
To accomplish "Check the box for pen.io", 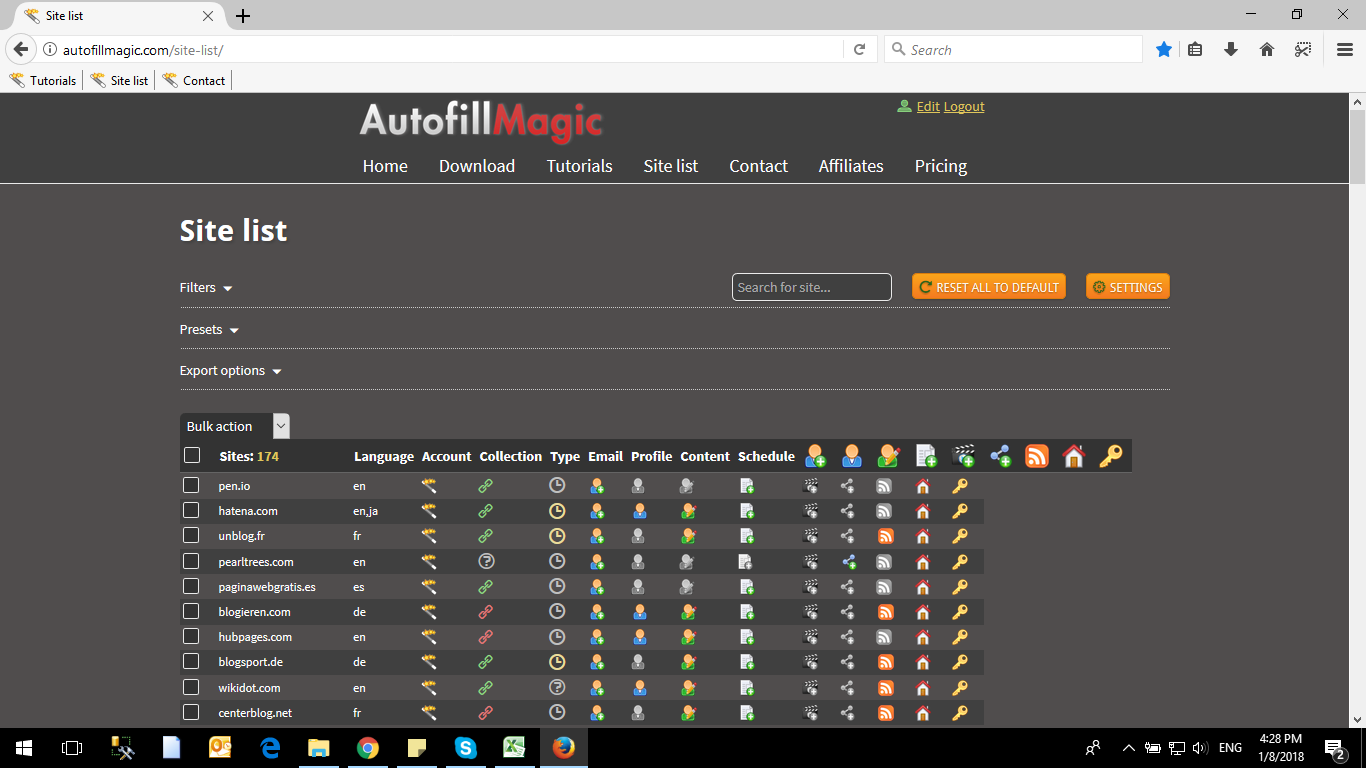I will pos(191,485).
